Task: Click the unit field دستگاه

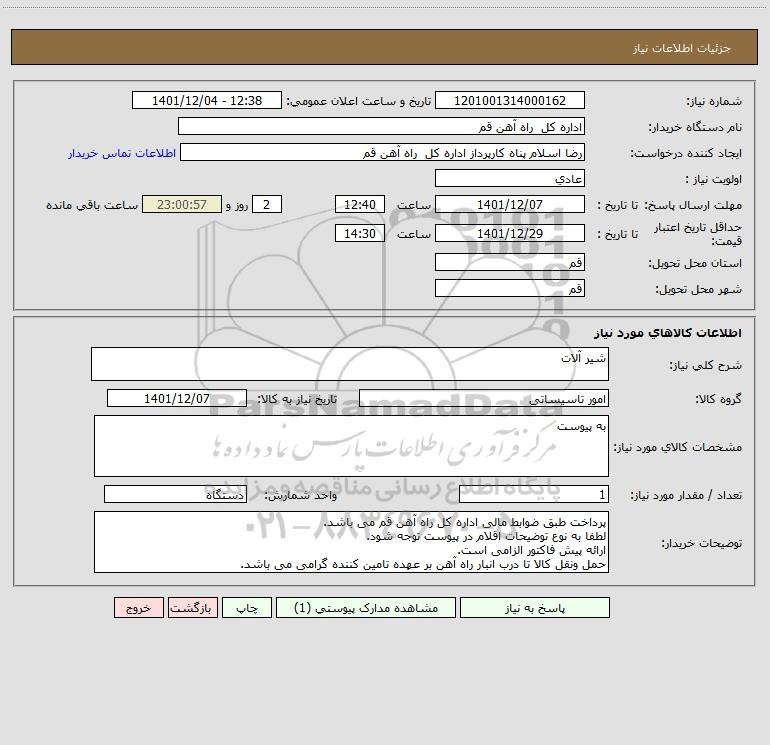Action: click(x=175, y=495)
